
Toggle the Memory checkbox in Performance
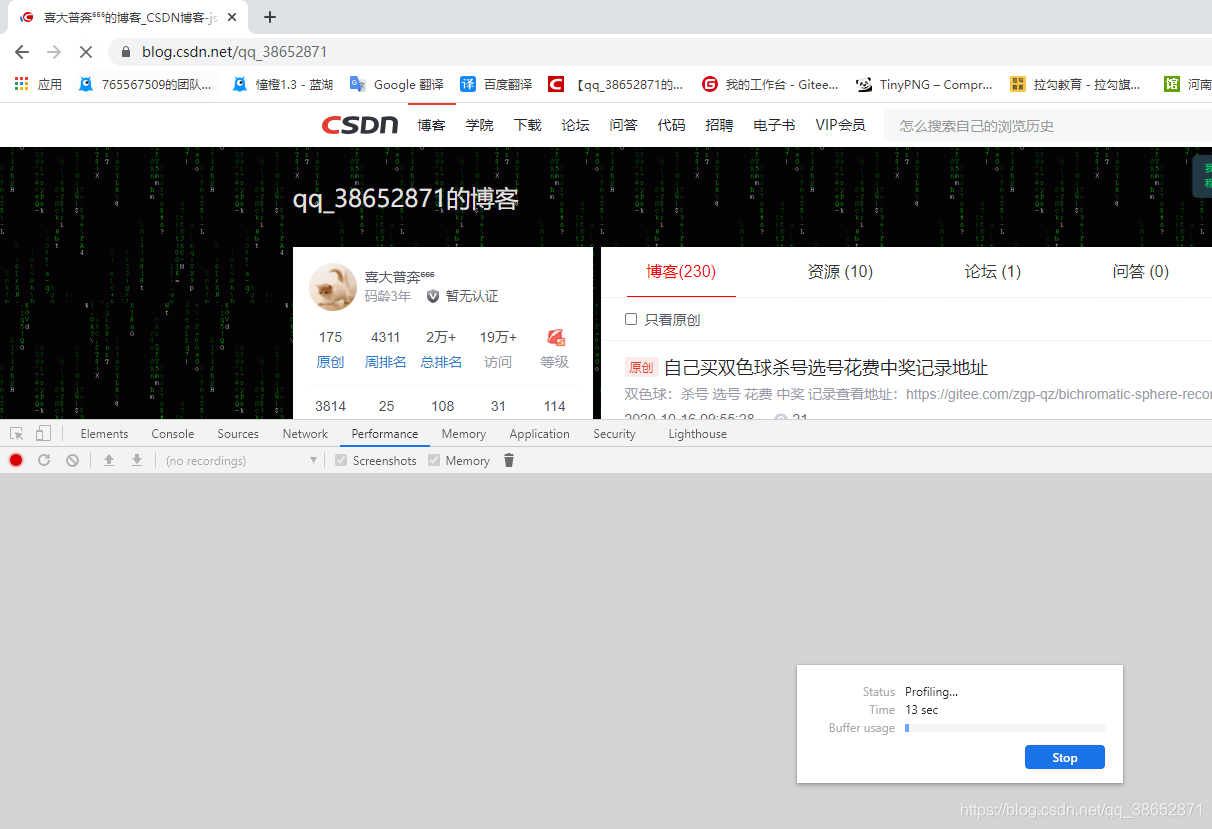point(434,460)
